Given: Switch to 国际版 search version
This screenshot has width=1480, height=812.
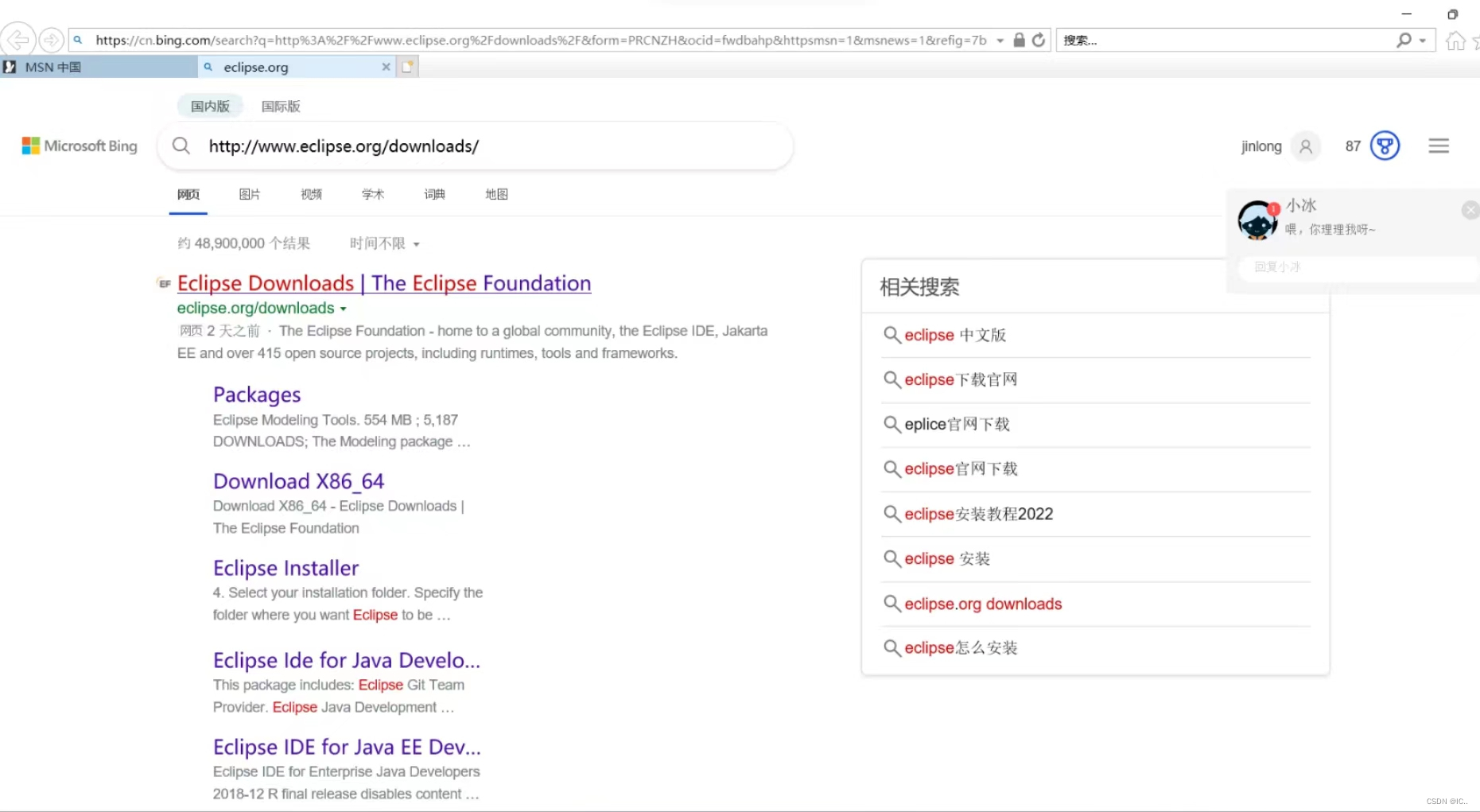Looking at the screenshot, I should click(x=280, y=105).
